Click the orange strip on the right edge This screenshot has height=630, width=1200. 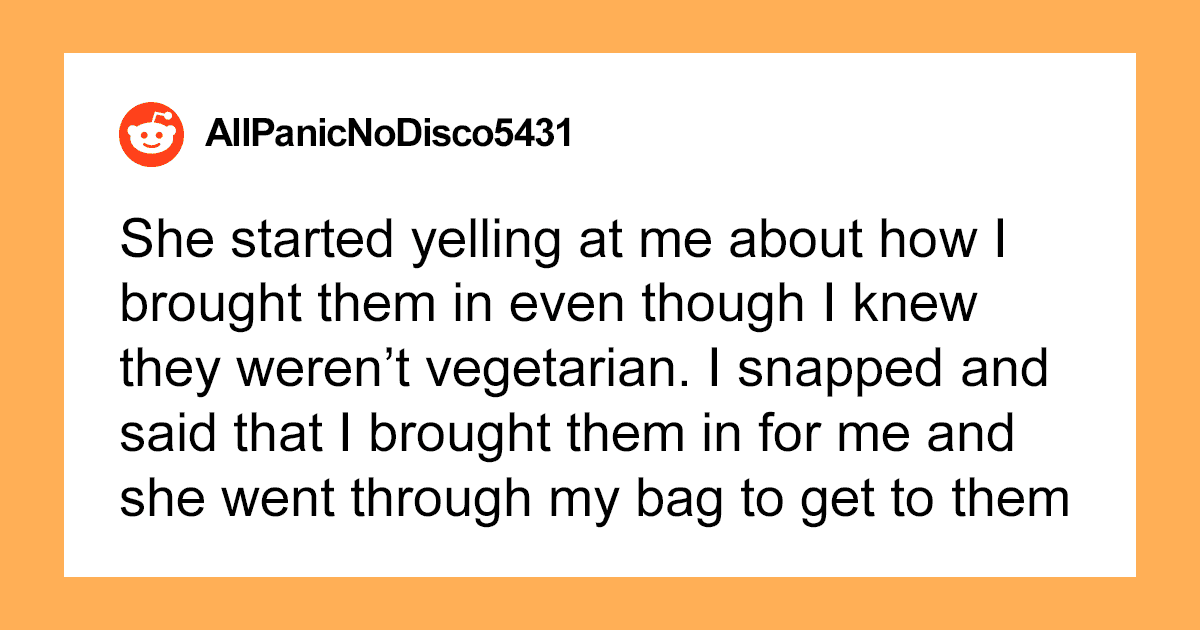coord(1168,315)
